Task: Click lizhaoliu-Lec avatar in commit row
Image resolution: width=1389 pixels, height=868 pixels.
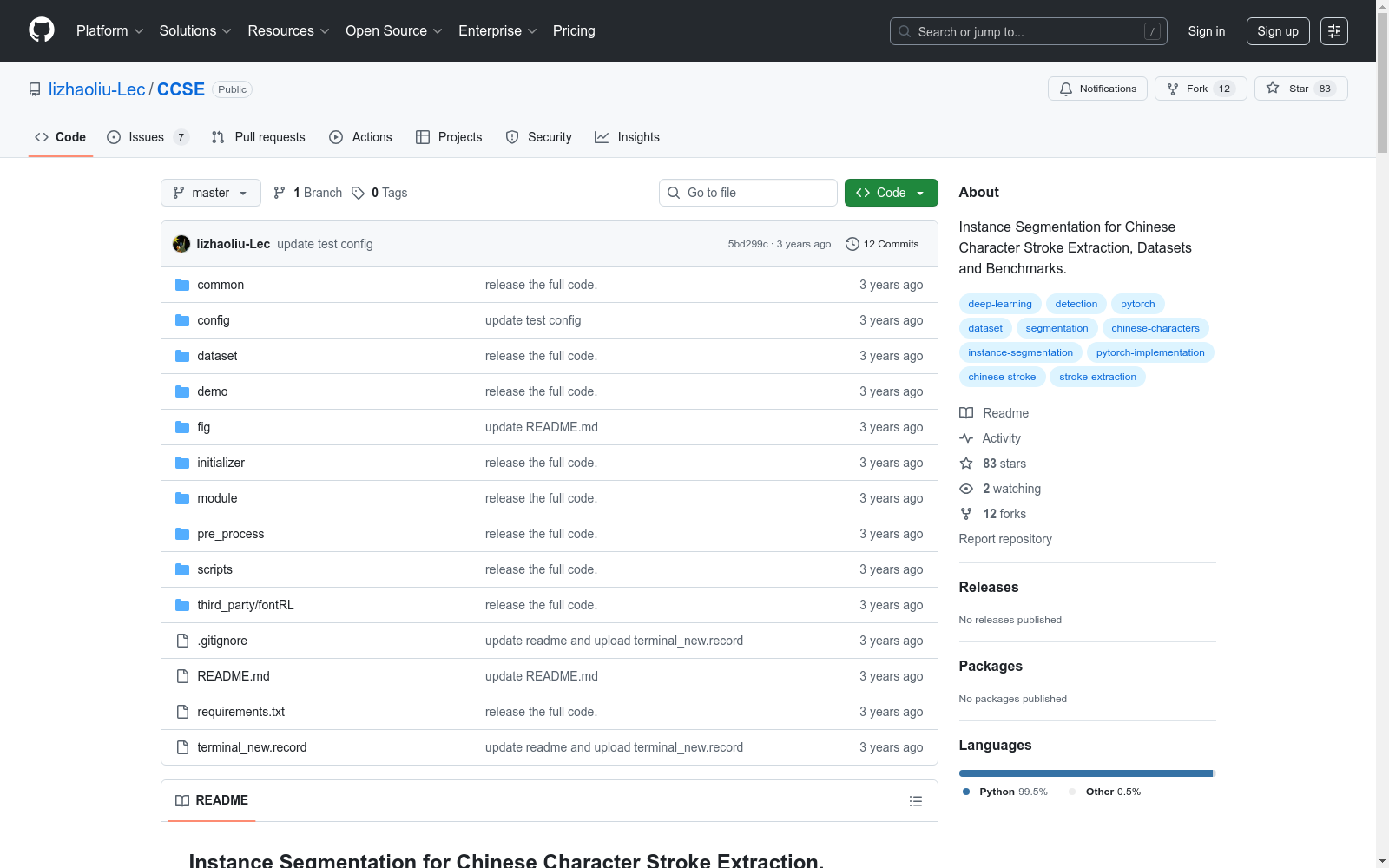Action: tap(181, 244)
